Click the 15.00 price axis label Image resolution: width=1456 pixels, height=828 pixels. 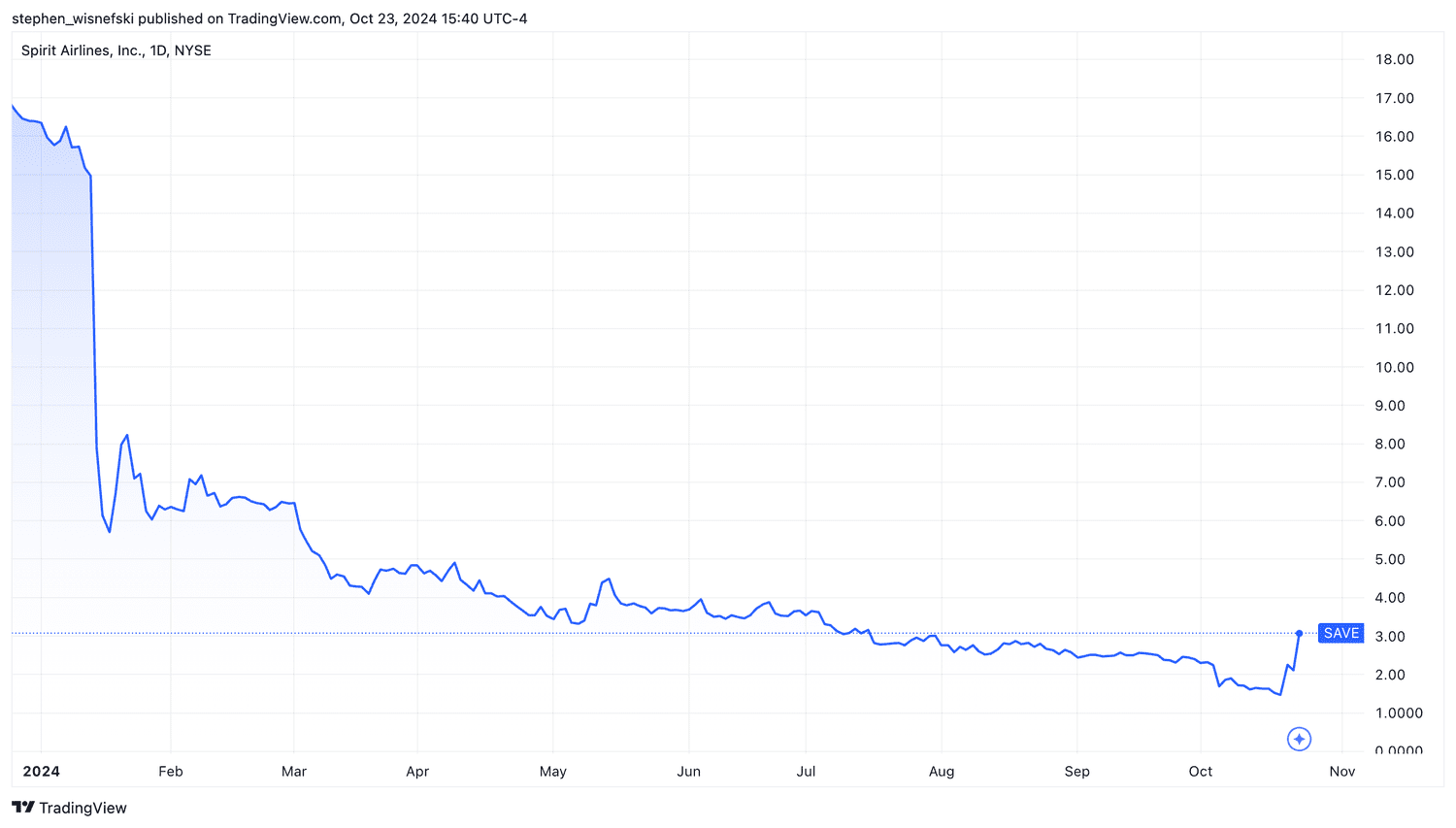[x=1394, y=175]
